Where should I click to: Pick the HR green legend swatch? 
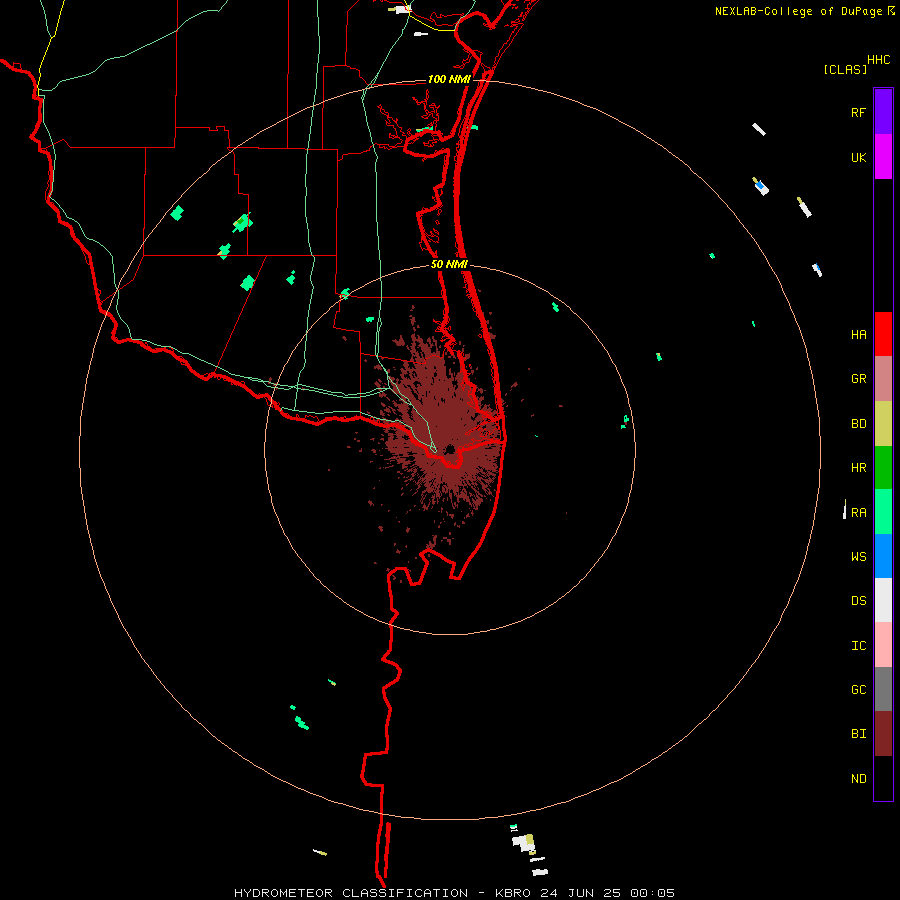883,467
